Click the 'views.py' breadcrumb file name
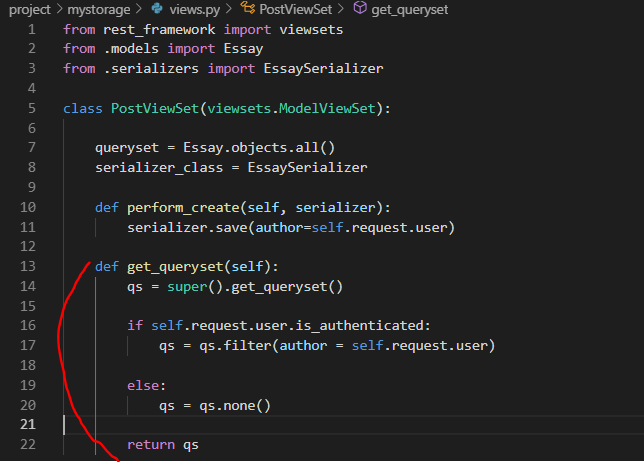 (195, 9)
